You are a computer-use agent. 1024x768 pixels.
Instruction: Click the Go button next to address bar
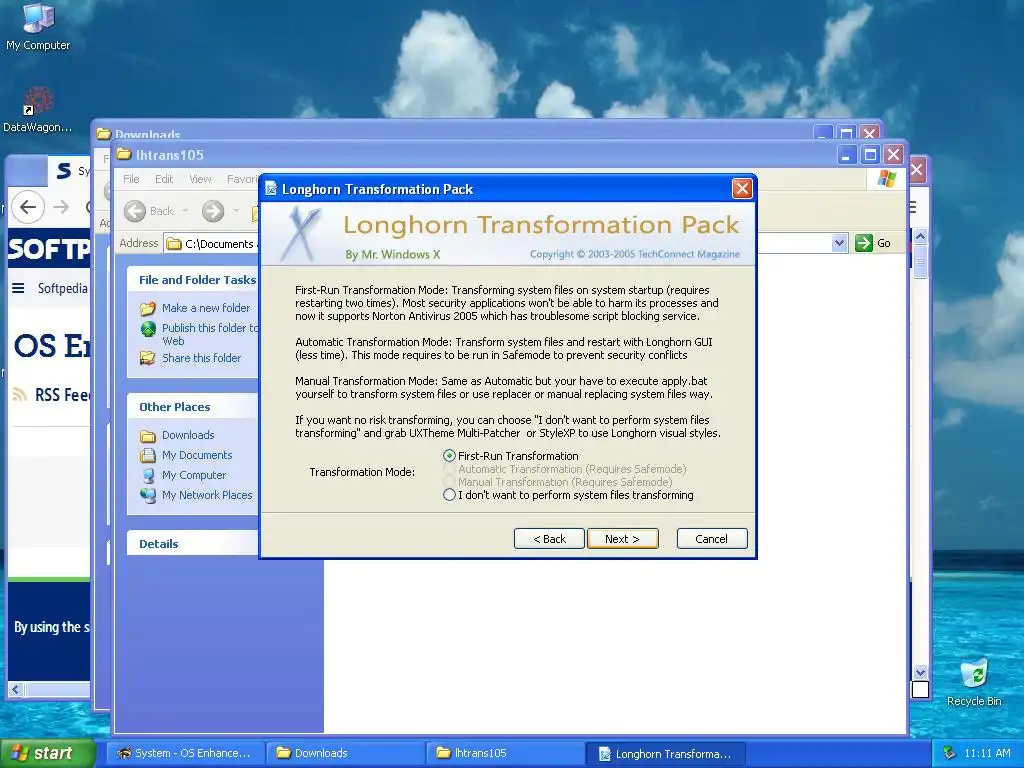[874, 243]
